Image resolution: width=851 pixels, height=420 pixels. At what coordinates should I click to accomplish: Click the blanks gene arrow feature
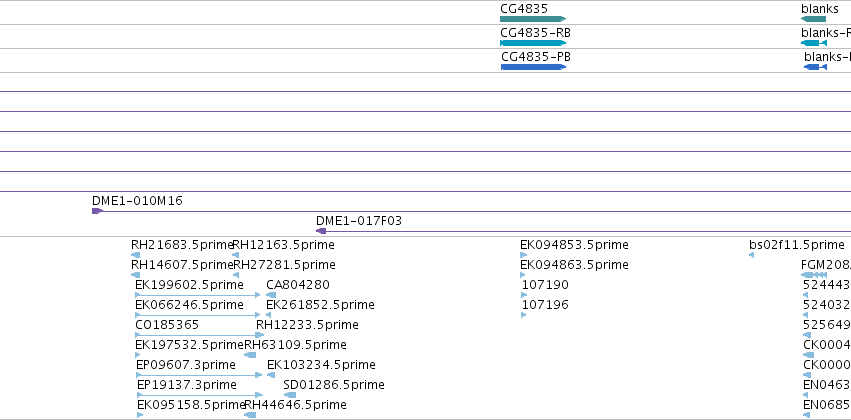(x=813, y=19)
